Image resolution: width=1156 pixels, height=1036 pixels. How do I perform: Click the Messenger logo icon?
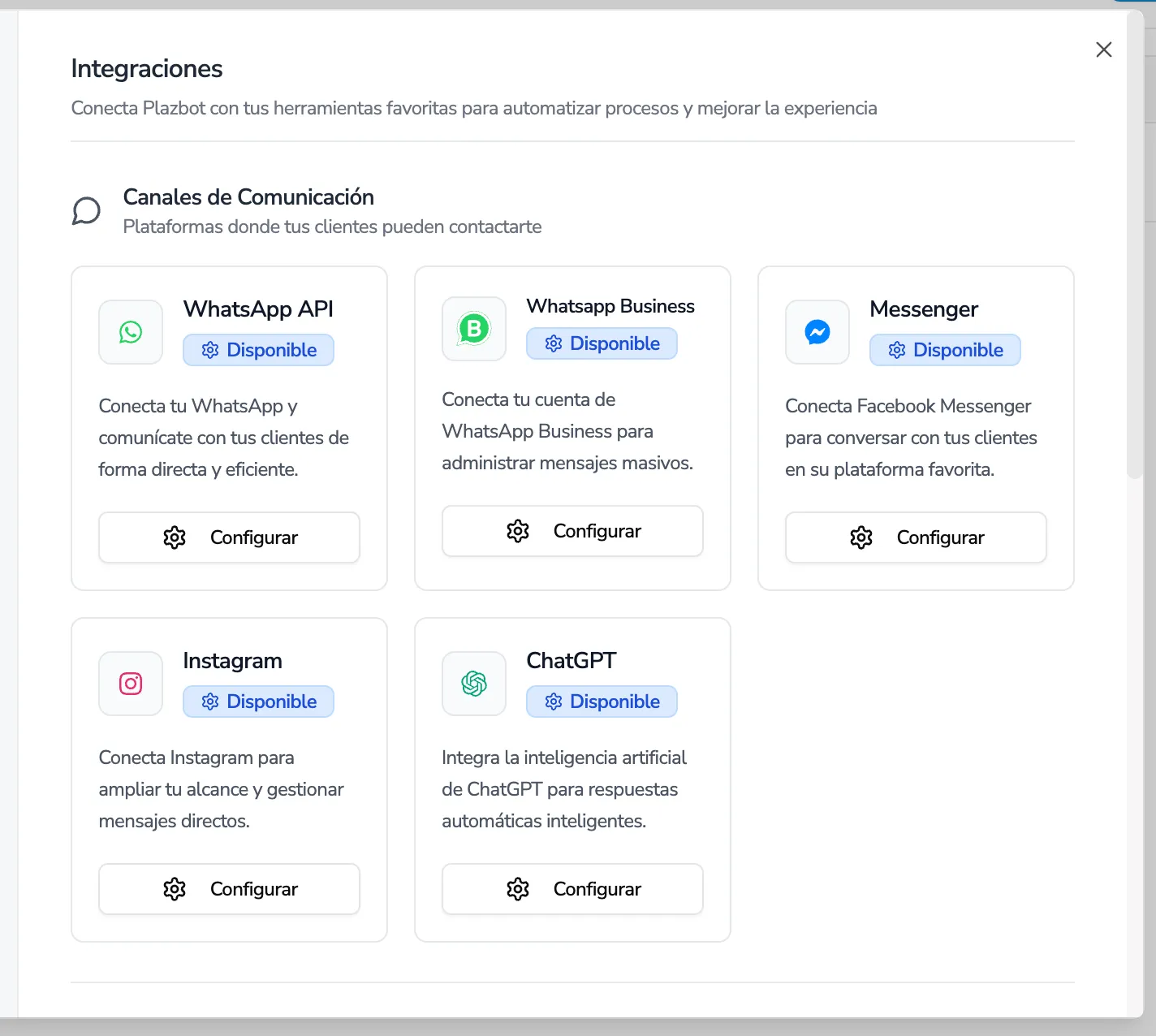click(817, 332)
